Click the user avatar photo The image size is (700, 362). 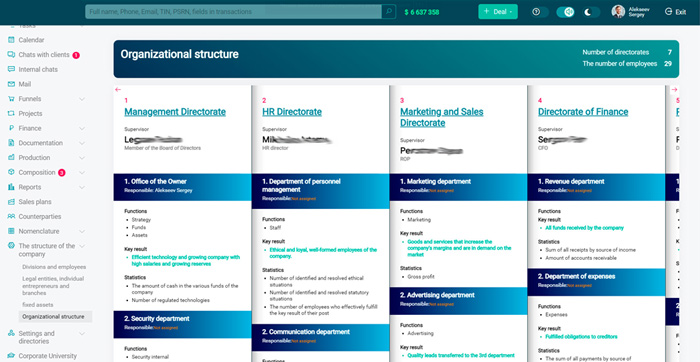[x=618, y=12]
